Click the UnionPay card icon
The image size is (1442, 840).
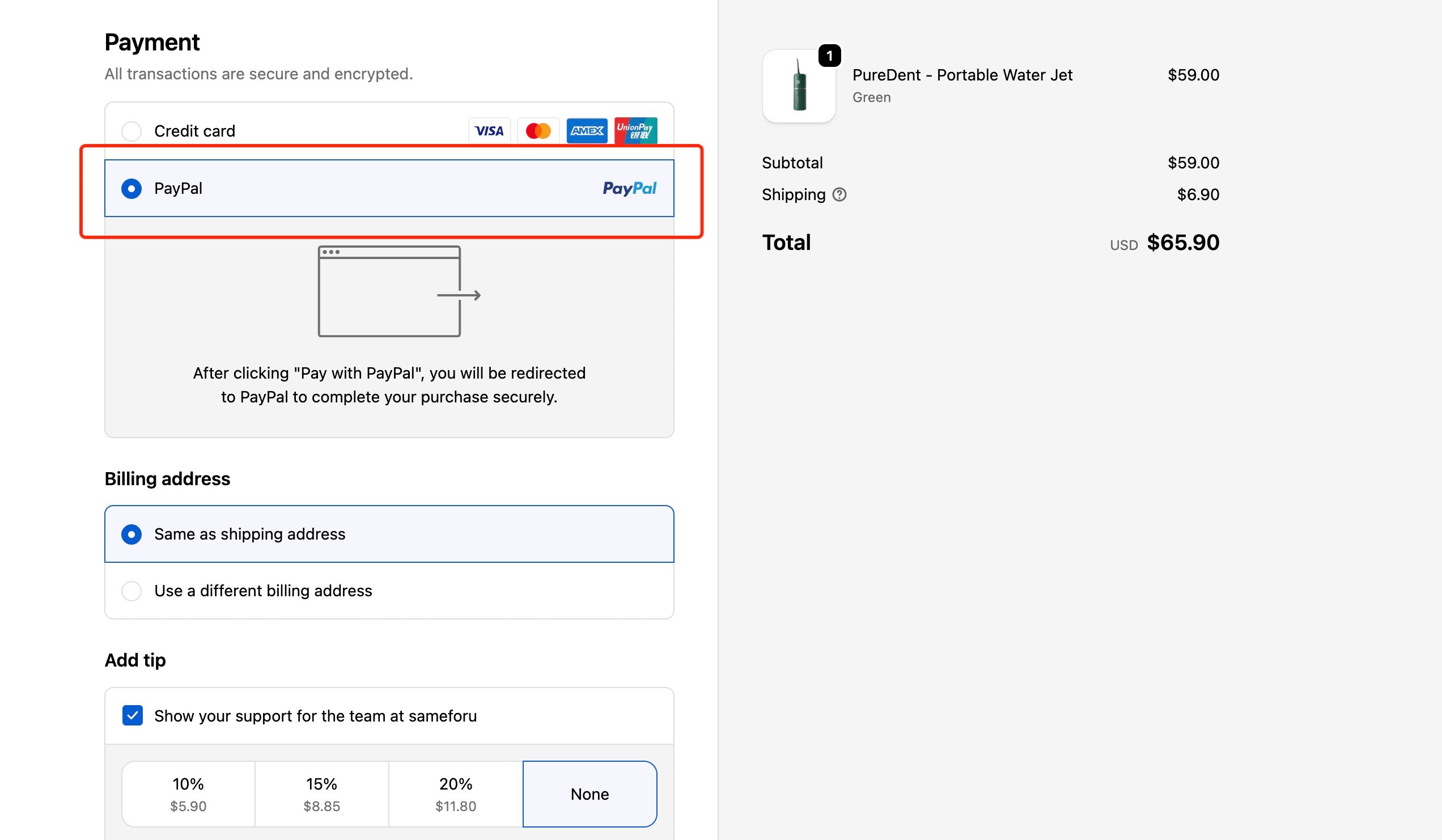coord(636,130)
